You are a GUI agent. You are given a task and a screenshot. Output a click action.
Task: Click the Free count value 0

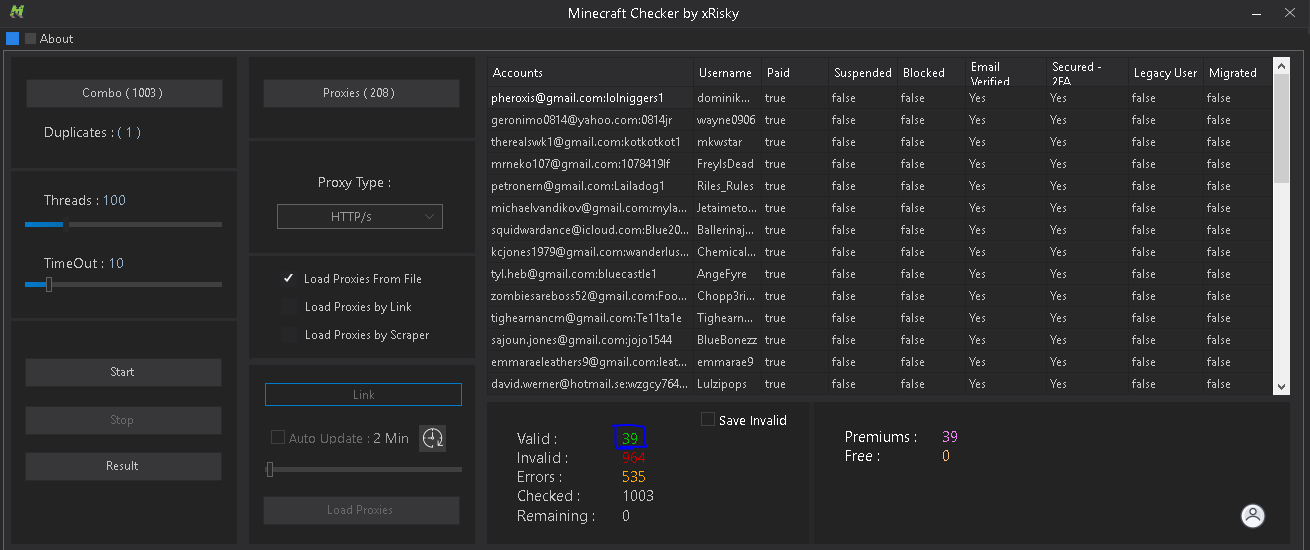(x=946, y=456)
